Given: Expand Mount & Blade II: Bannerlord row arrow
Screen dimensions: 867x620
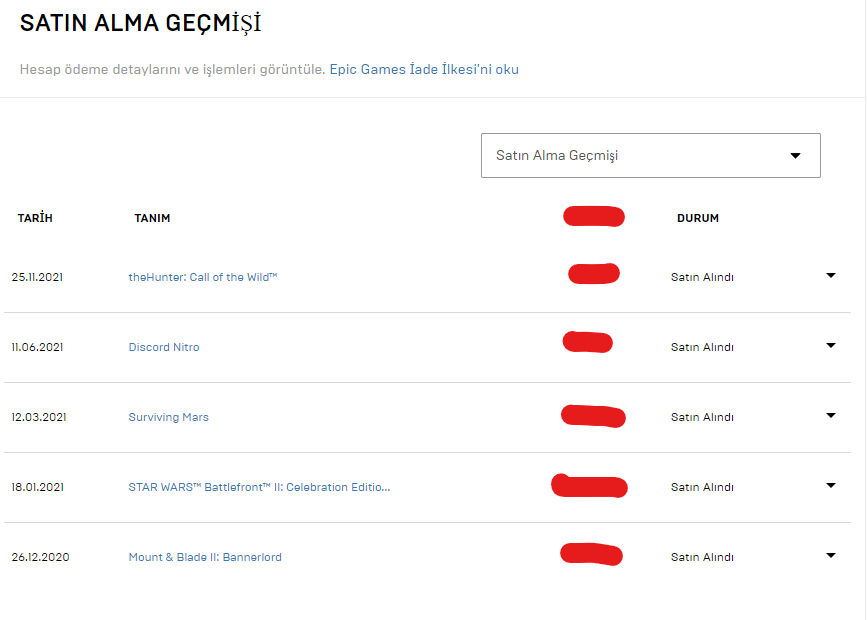Looking at the screenshot, I should pos(831,555).
